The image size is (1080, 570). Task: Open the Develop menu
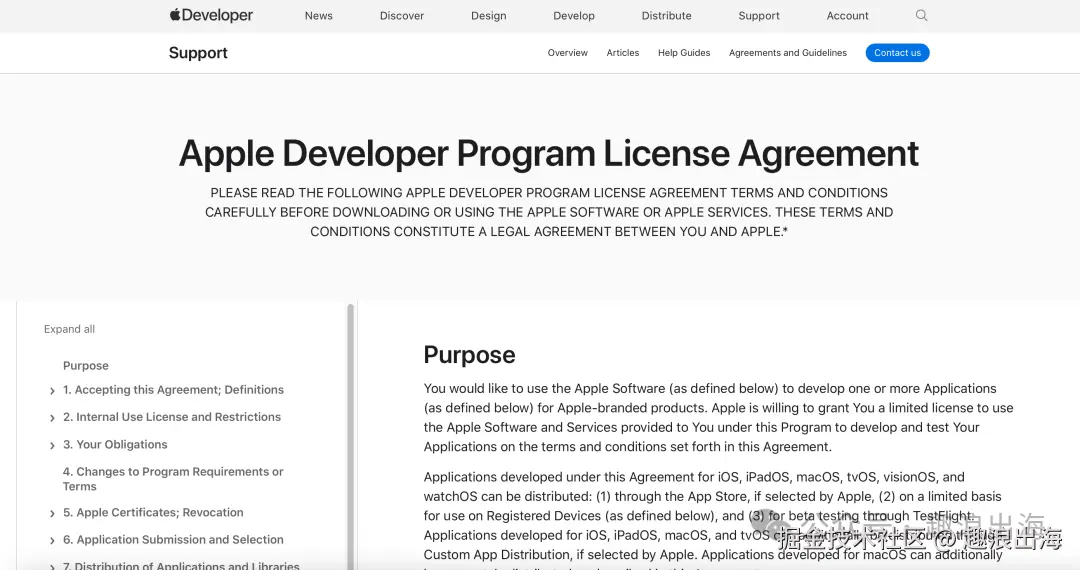574,16
